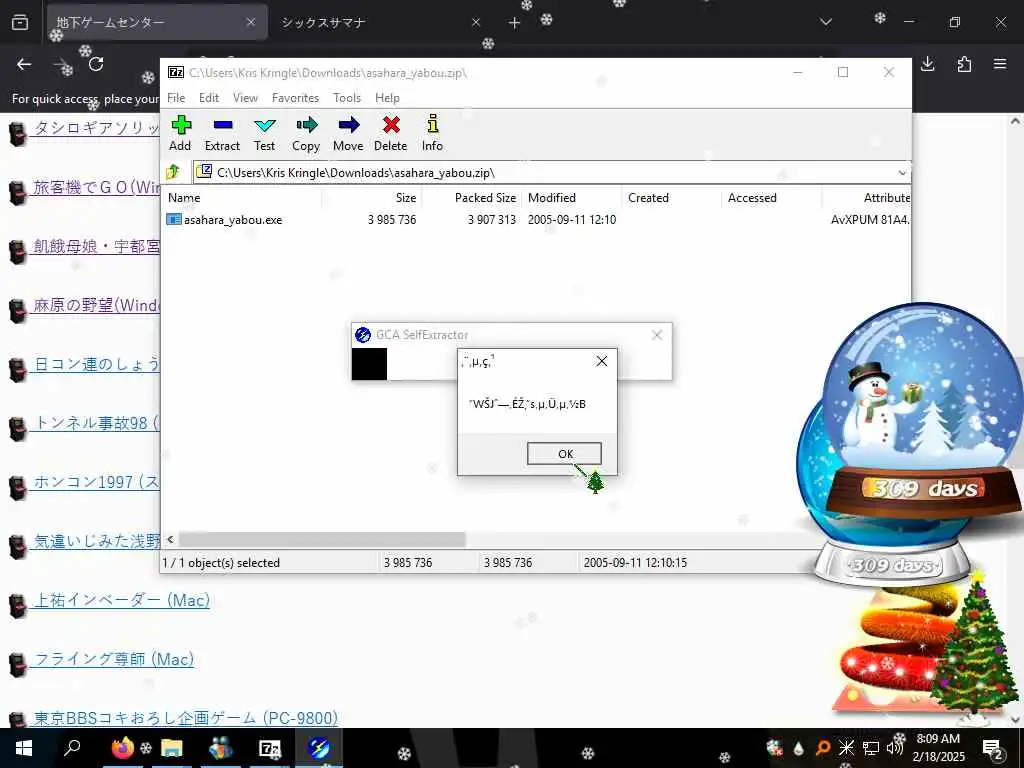The height and width of the screenshot is (768, 1024).
Task: Click the browser back arrow
Action: coord(24,64)
